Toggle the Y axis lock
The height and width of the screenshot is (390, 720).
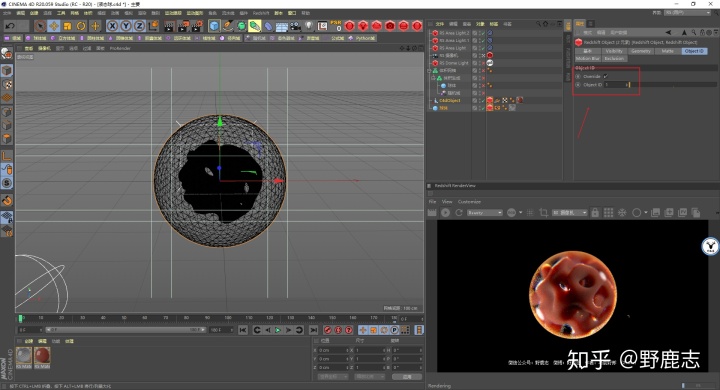click(x=126, y=26)
